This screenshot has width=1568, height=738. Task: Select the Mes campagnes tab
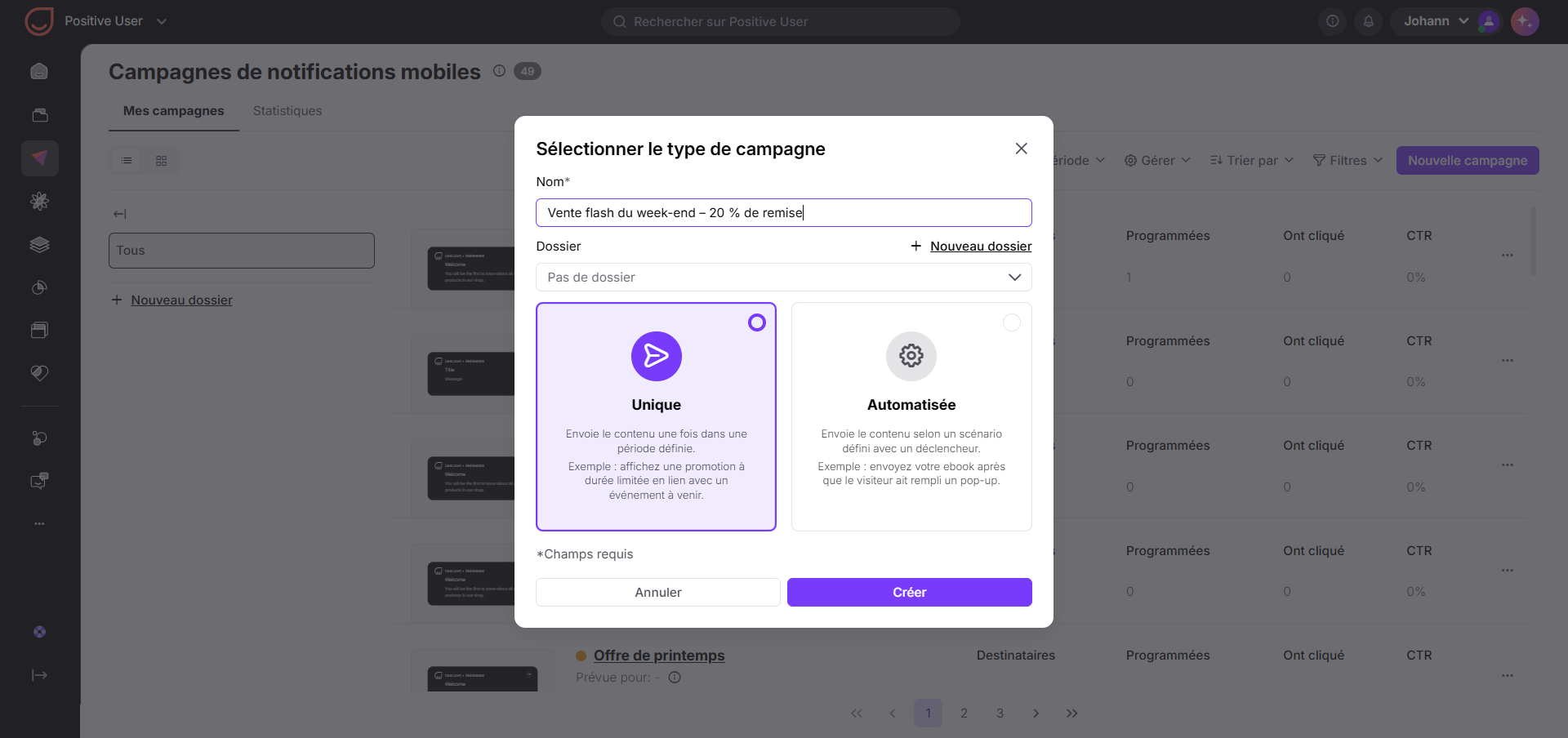173,111
